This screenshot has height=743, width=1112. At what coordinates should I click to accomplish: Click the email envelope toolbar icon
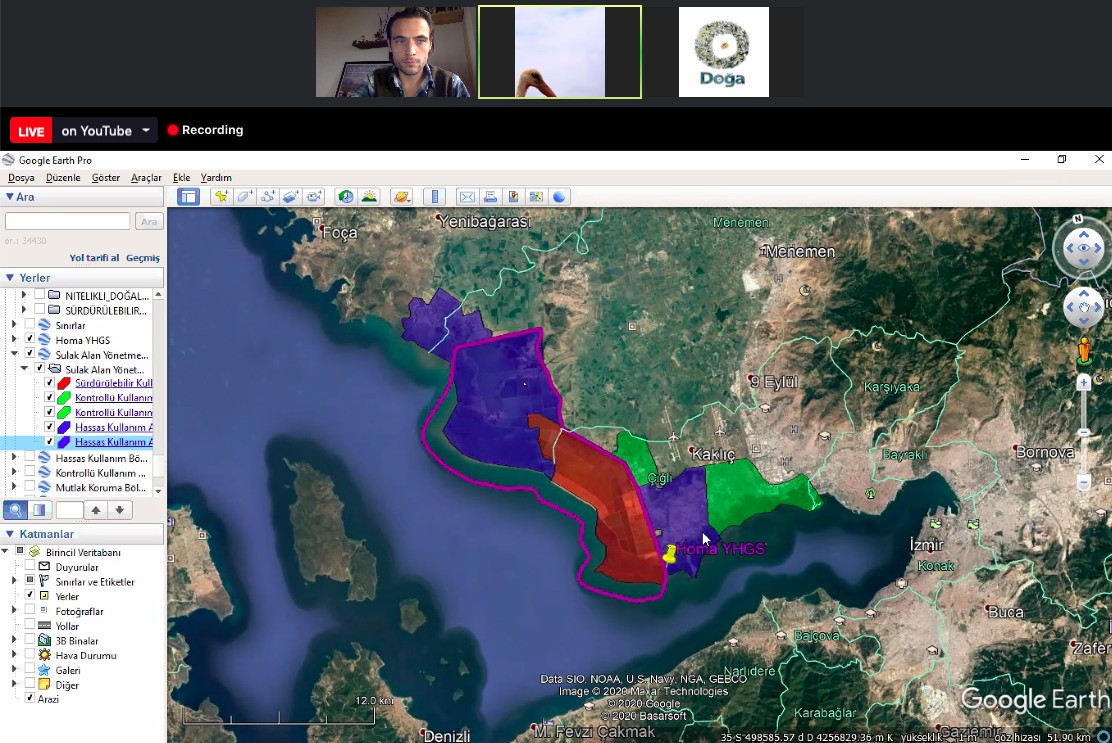coord(466,197)
